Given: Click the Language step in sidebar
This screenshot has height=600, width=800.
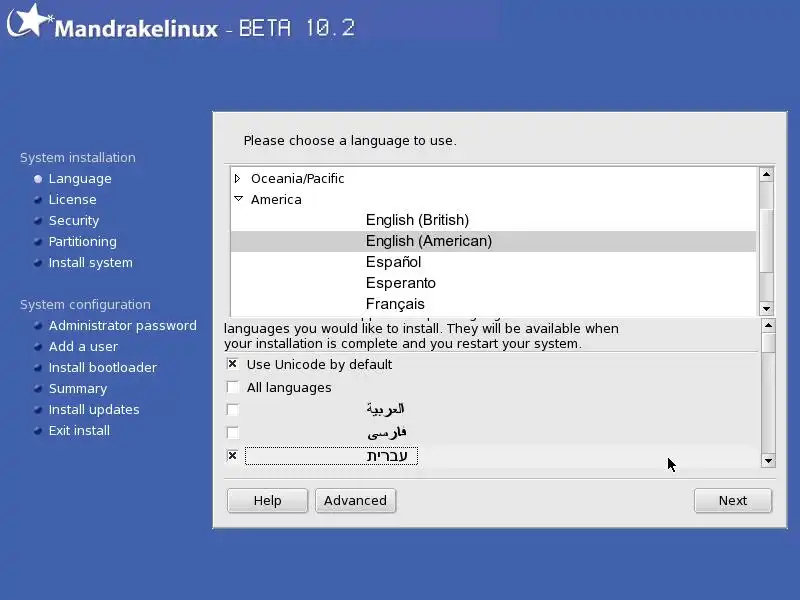Looking at the screenshot, I should [80, 179].
